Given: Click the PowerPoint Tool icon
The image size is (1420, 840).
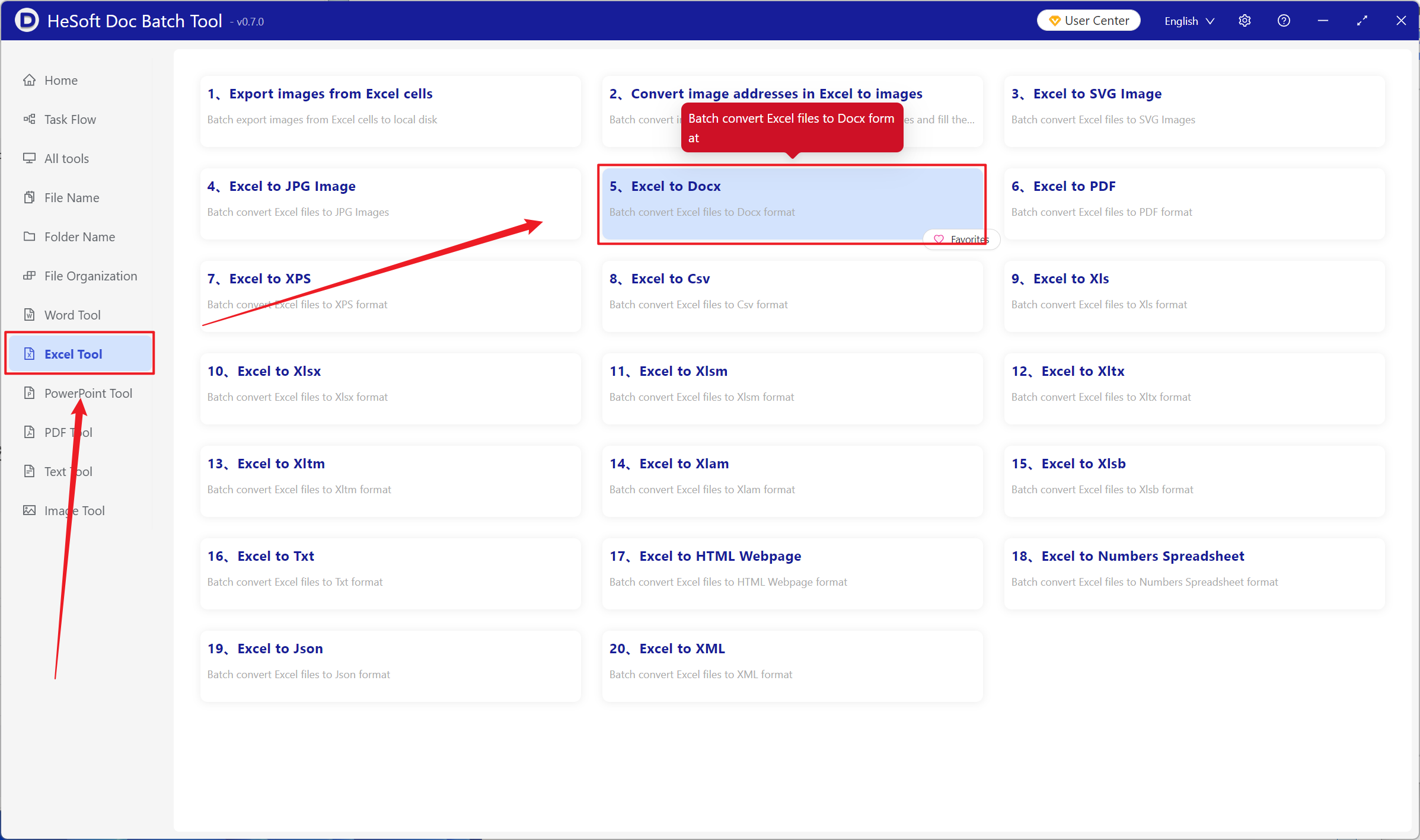Looking at the screenshot, I should [29, 393].
